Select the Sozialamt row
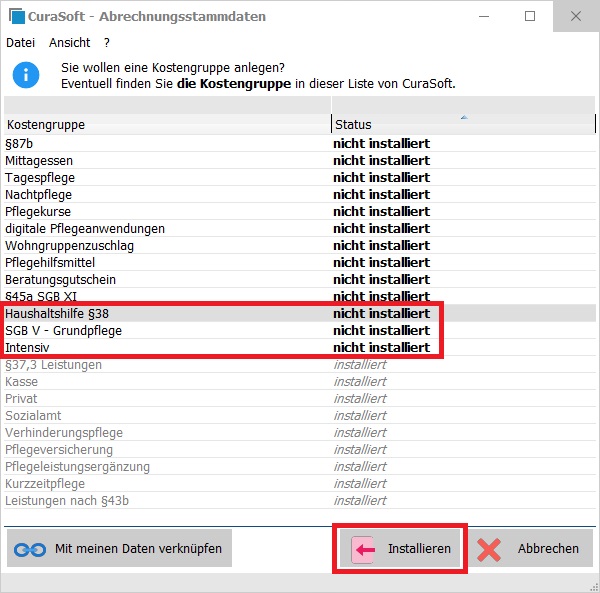 pos(300,415)
